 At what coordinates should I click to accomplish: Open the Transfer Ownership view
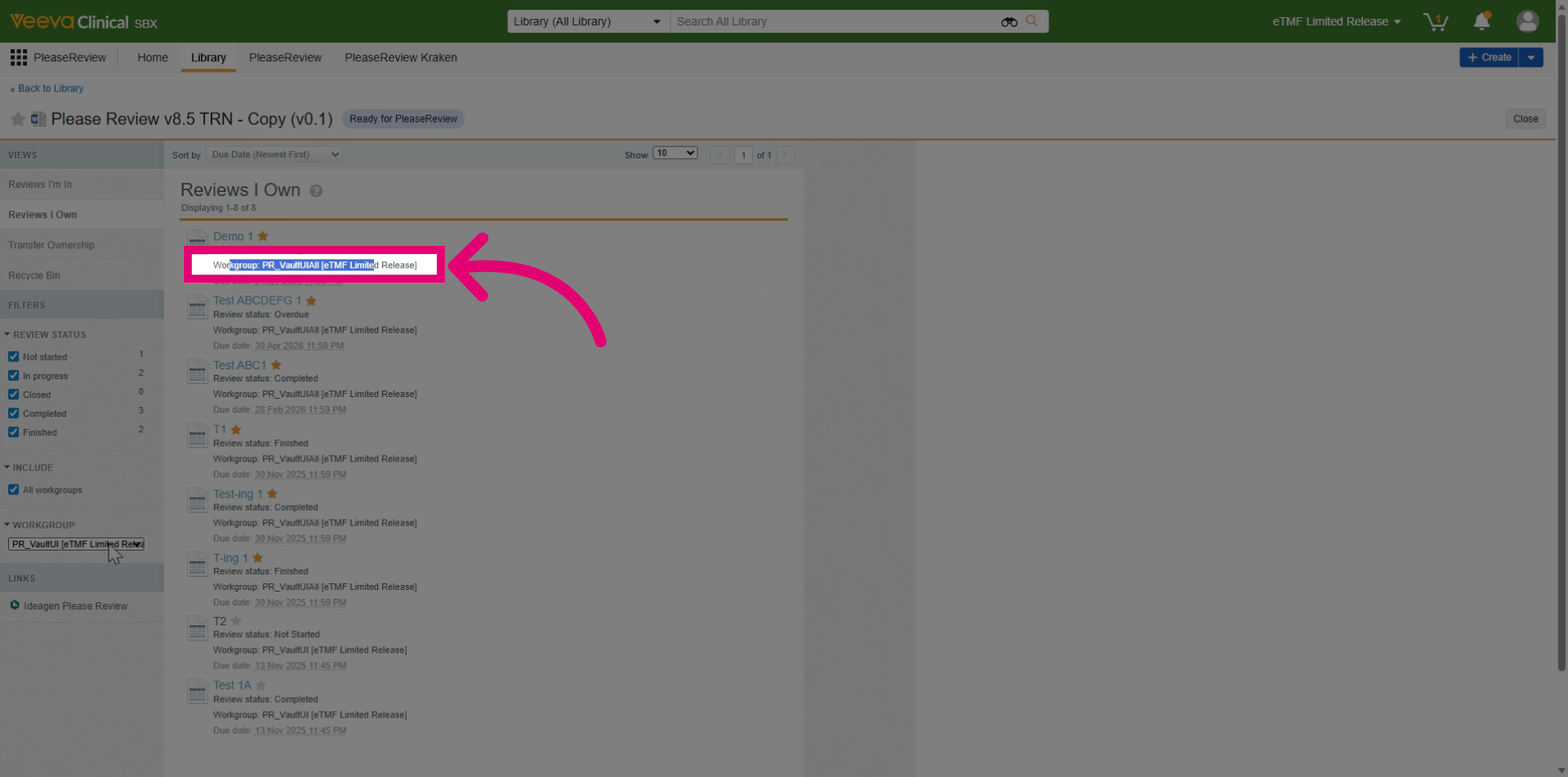click(x=82, y=245)
